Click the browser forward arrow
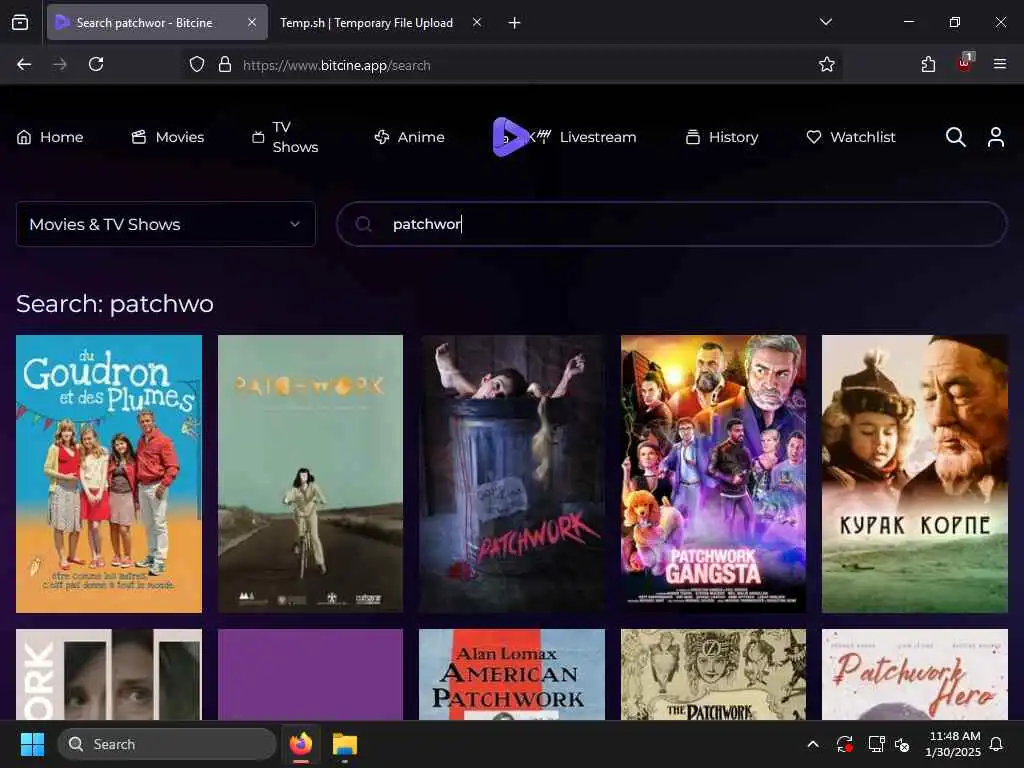Screen dimensions: 1024x768 (x=60, y=64)
